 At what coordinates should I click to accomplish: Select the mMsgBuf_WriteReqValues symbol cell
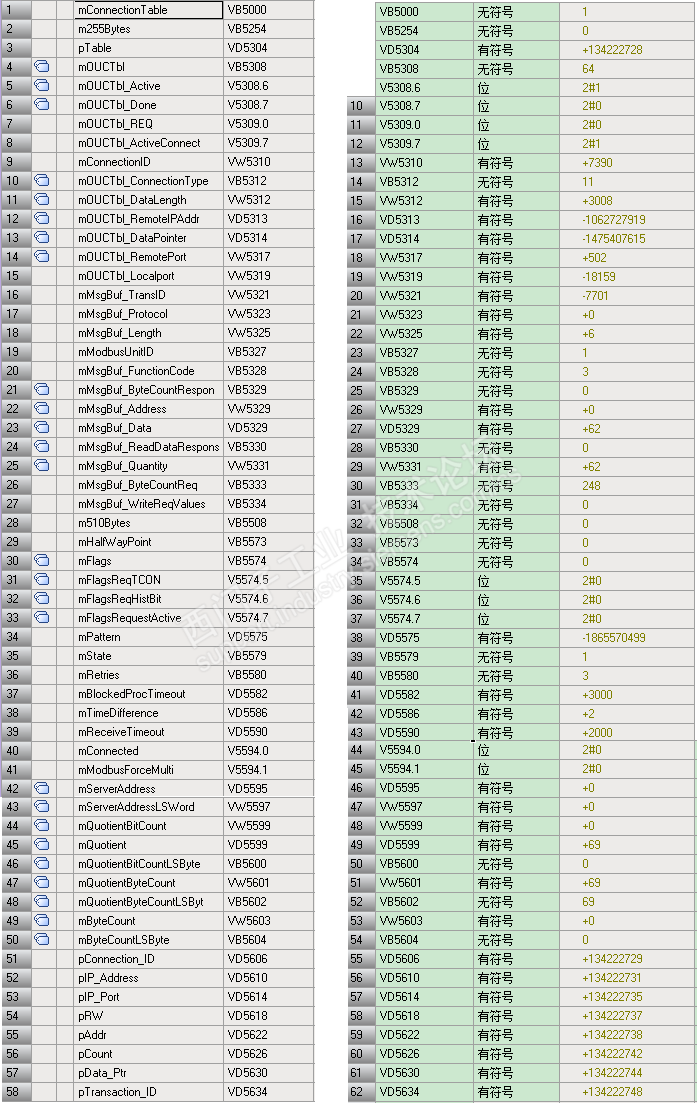(149, 504)
